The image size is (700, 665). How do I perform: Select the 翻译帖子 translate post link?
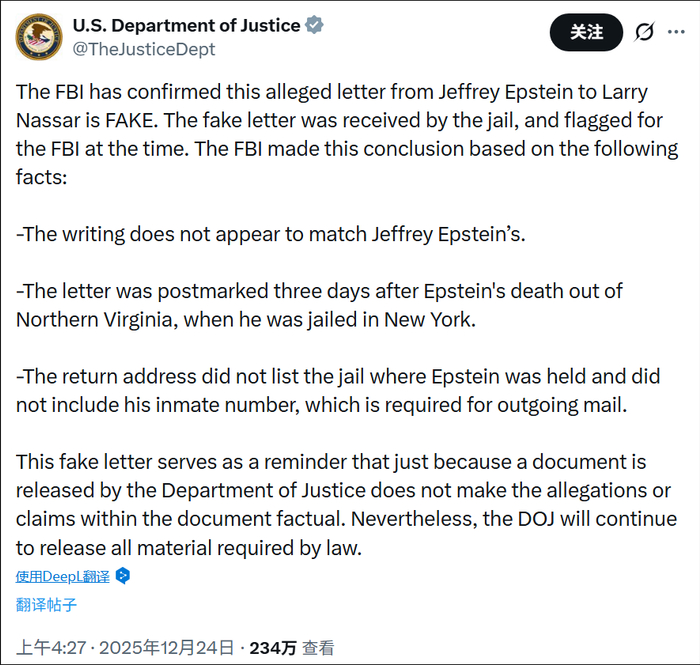pos(46,604)
